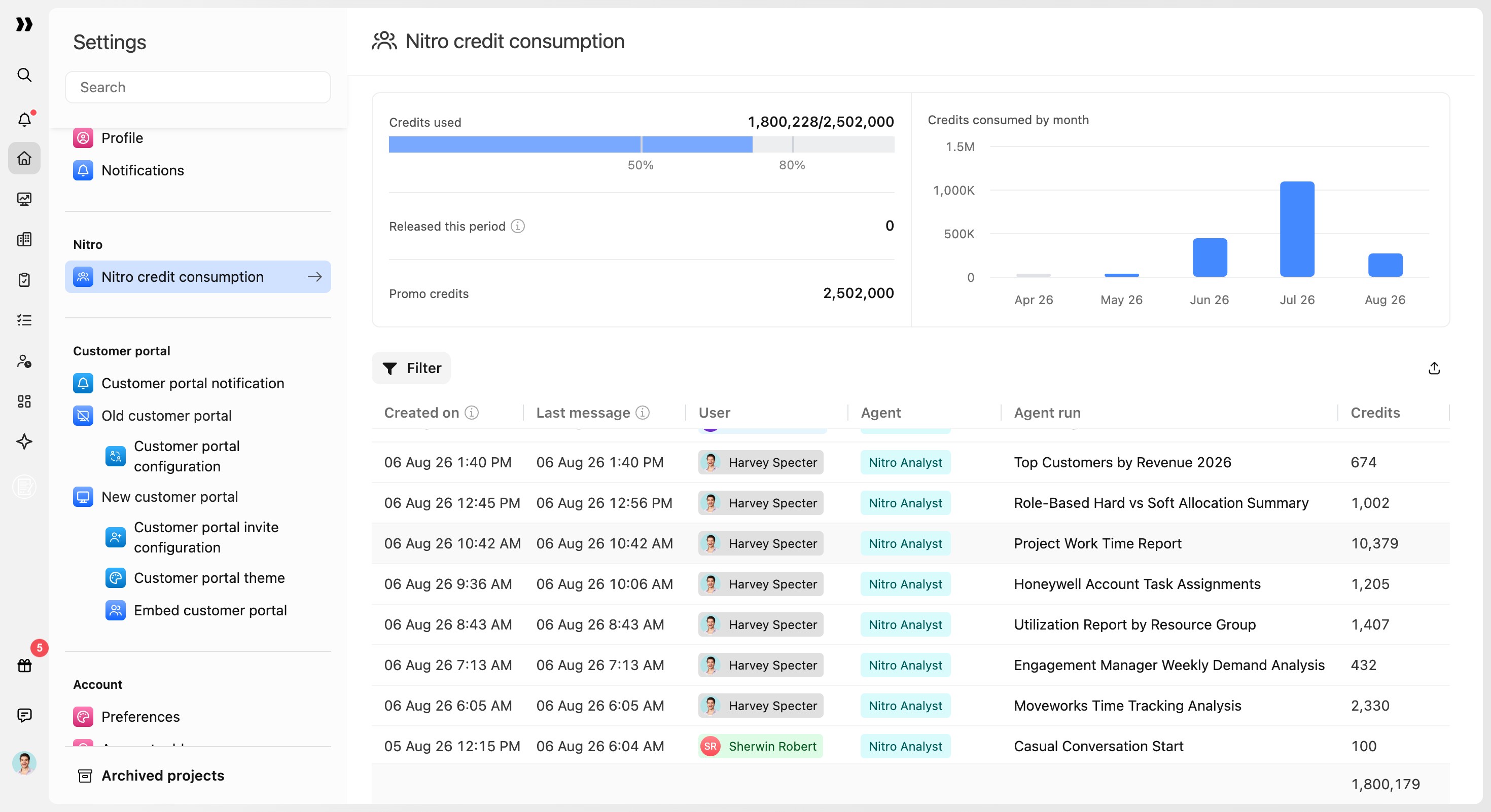Click Harvey Specter chip in Top Customers row
Image resolution: width=1491 pixels, height=812 pixels.
[x=761, y=462]
